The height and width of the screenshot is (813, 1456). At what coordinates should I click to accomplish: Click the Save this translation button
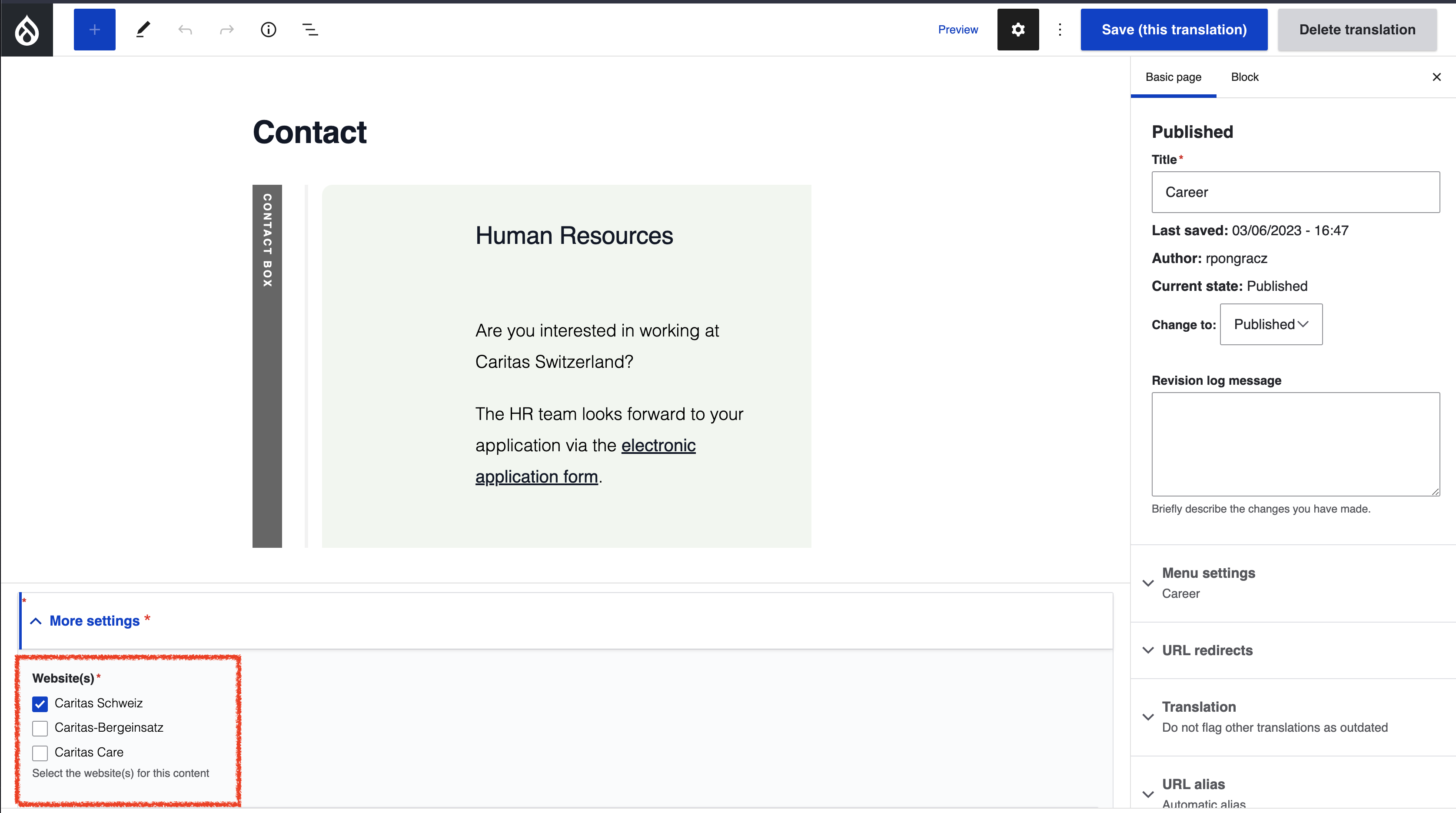[x=1174, y=30]
